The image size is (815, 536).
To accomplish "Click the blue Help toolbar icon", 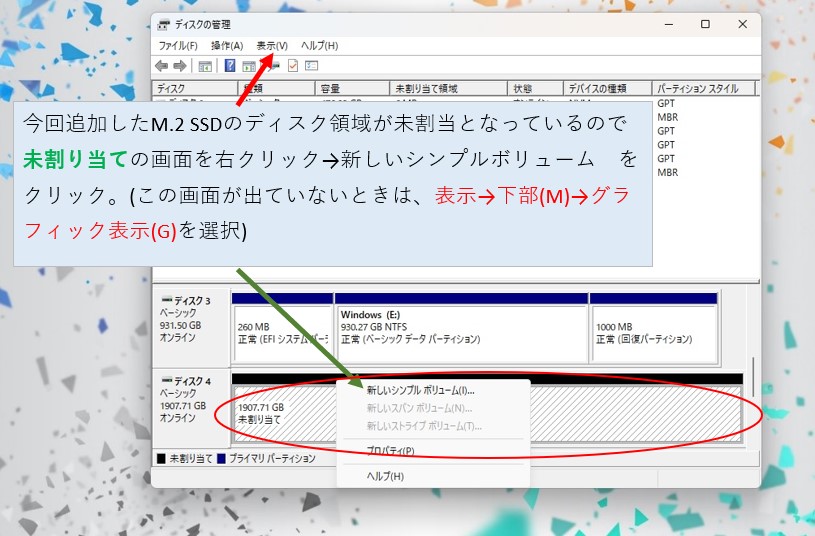I will [x=230, y=66].
